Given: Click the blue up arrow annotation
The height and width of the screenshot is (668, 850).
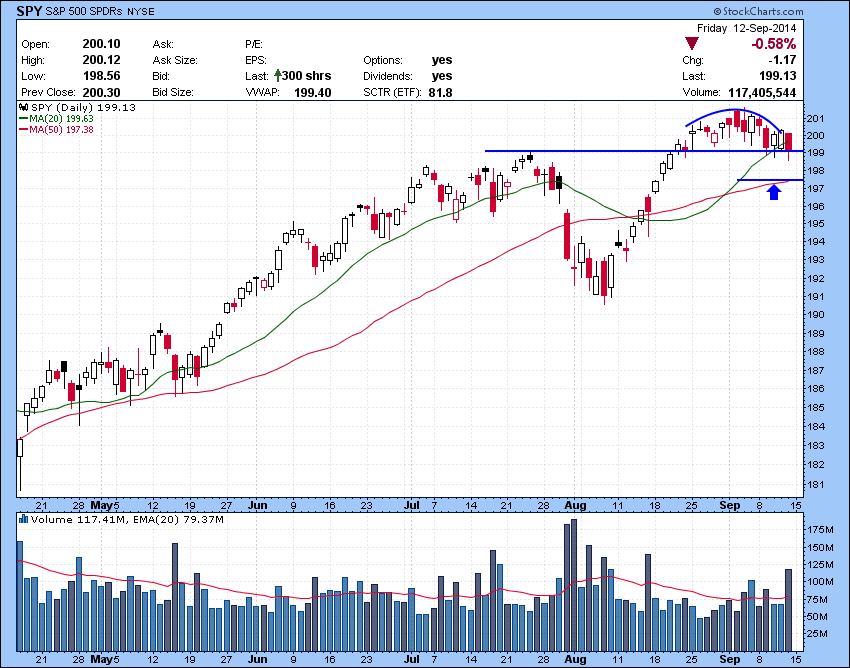Looking at the screenshot, I should click(x=774, y=192).
